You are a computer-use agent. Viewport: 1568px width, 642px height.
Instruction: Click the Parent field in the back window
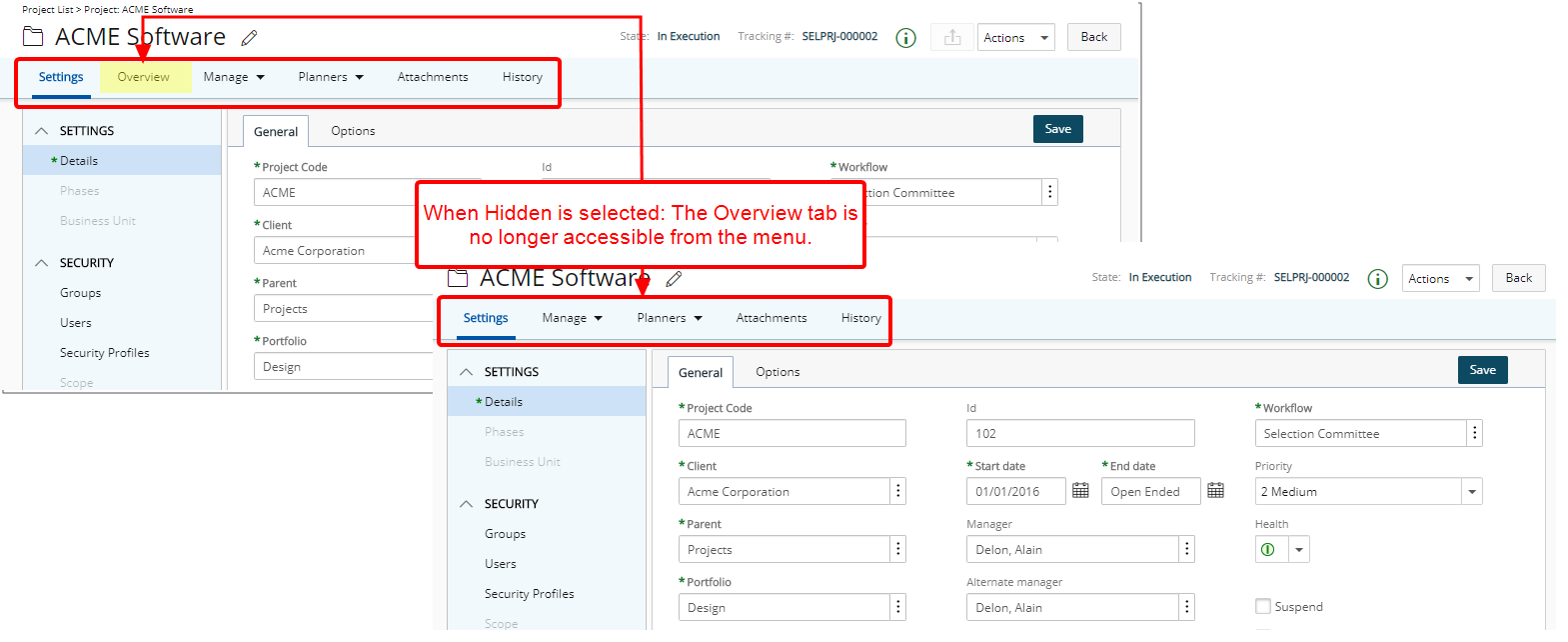pyautogui.click(x=344, y=308)
